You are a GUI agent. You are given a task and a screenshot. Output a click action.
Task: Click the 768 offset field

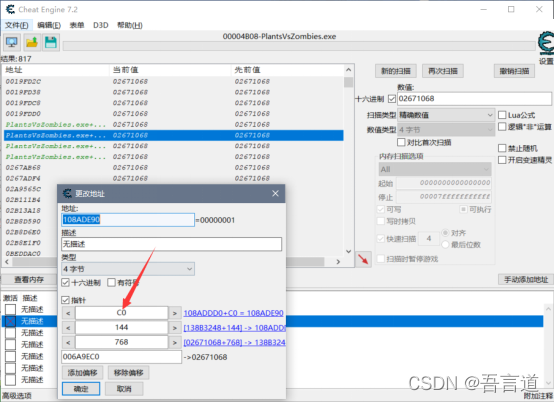122,342
